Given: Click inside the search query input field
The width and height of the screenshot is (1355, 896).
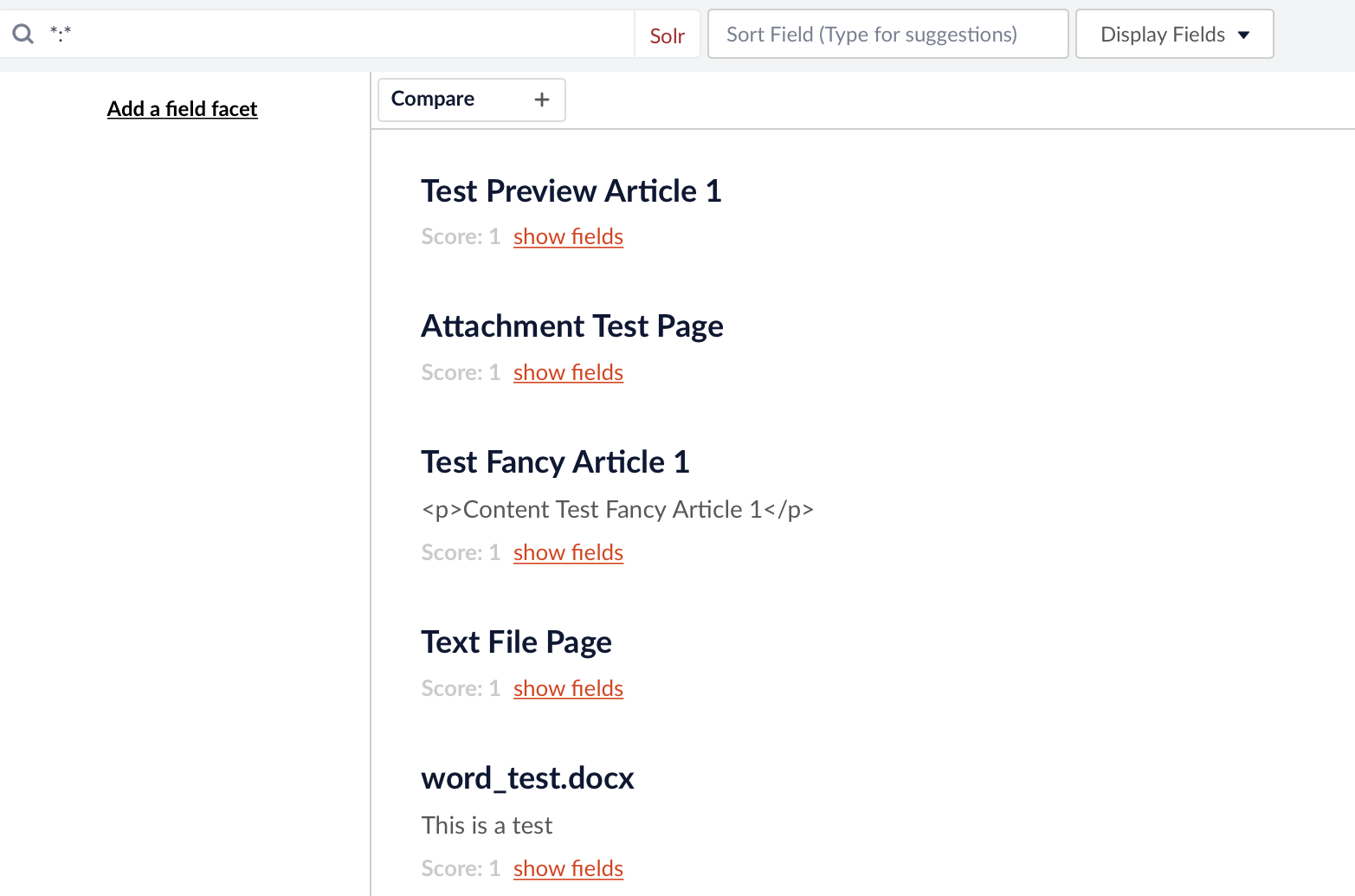Looking at the screenshot, I should [329, 34].
